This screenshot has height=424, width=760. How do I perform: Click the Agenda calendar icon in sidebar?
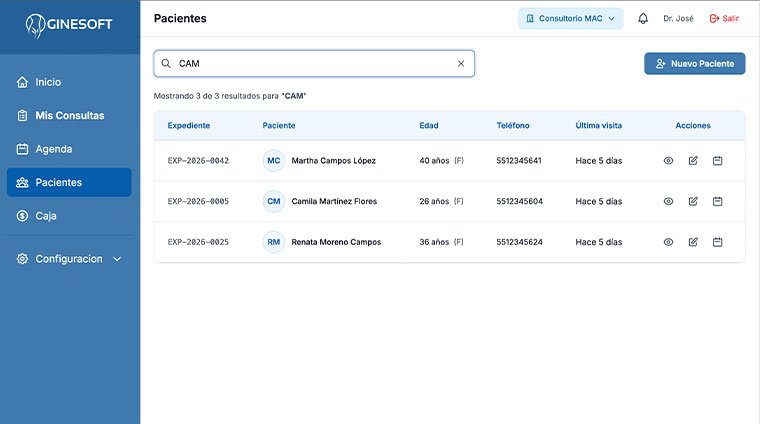point(22,149)
